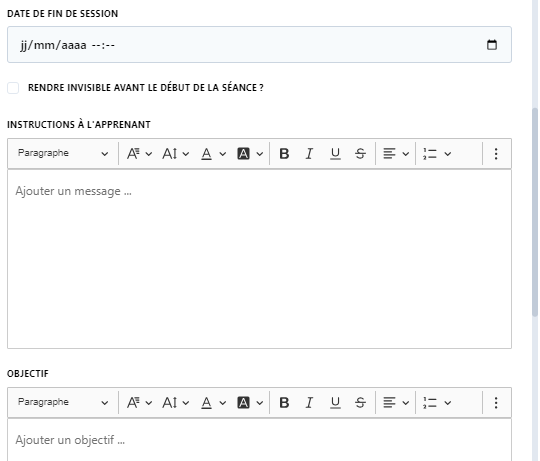Apply Strikethrough in Instructions editor toolbar
Viewport: 540px width, 461px height.
coord(360,154)
